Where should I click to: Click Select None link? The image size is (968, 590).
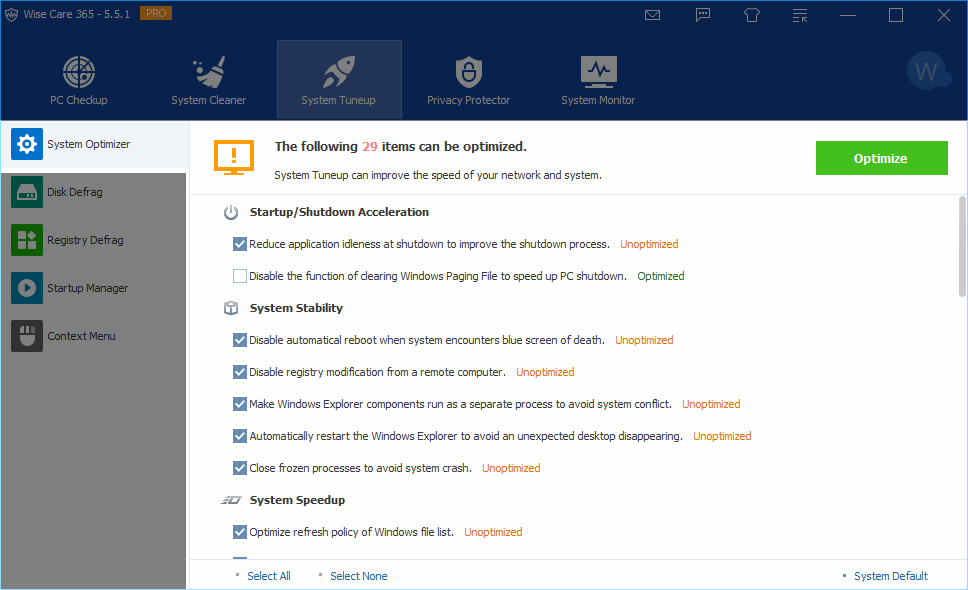click(359, 576)
